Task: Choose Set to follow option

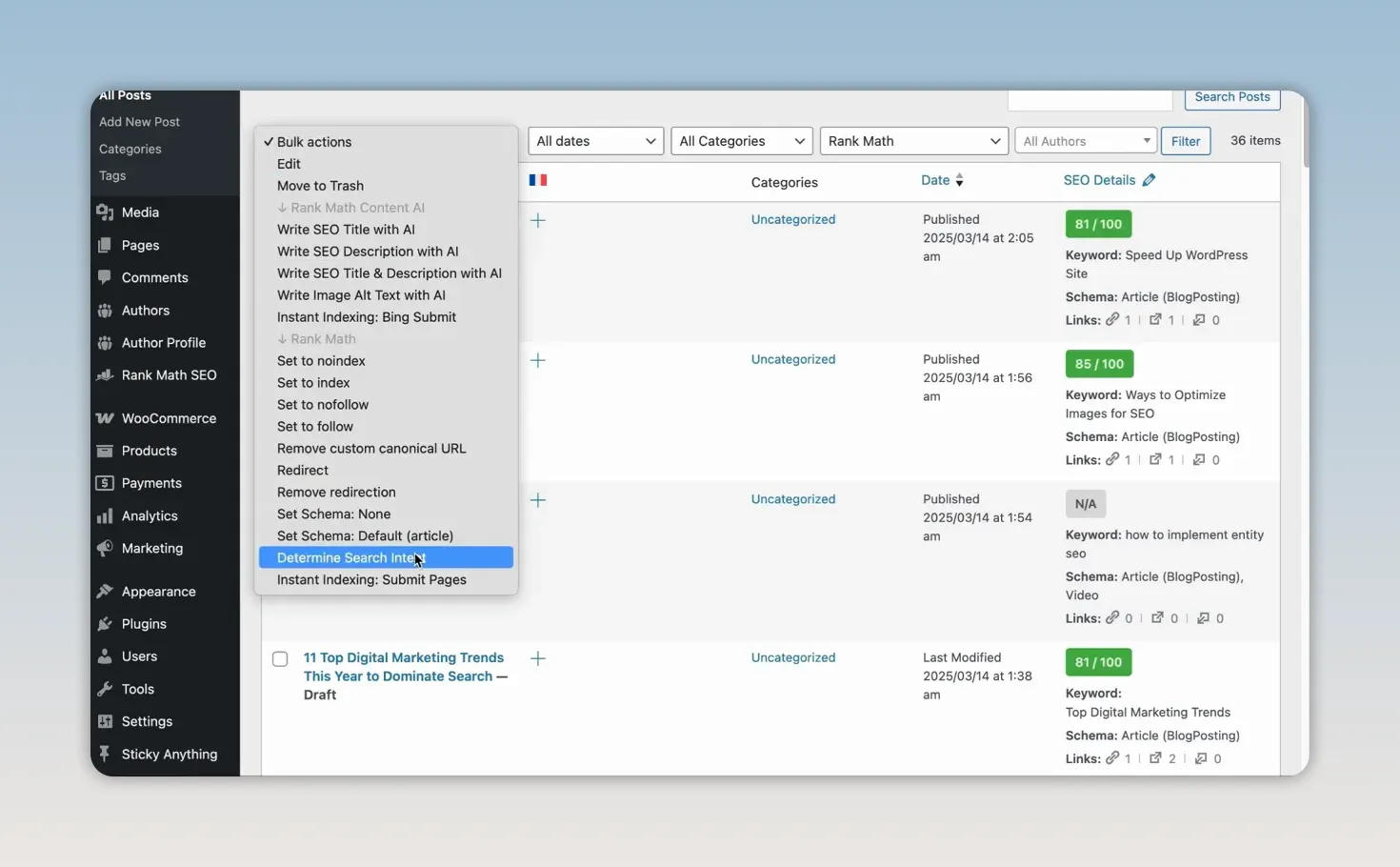Action: click(x=386, y=427)
